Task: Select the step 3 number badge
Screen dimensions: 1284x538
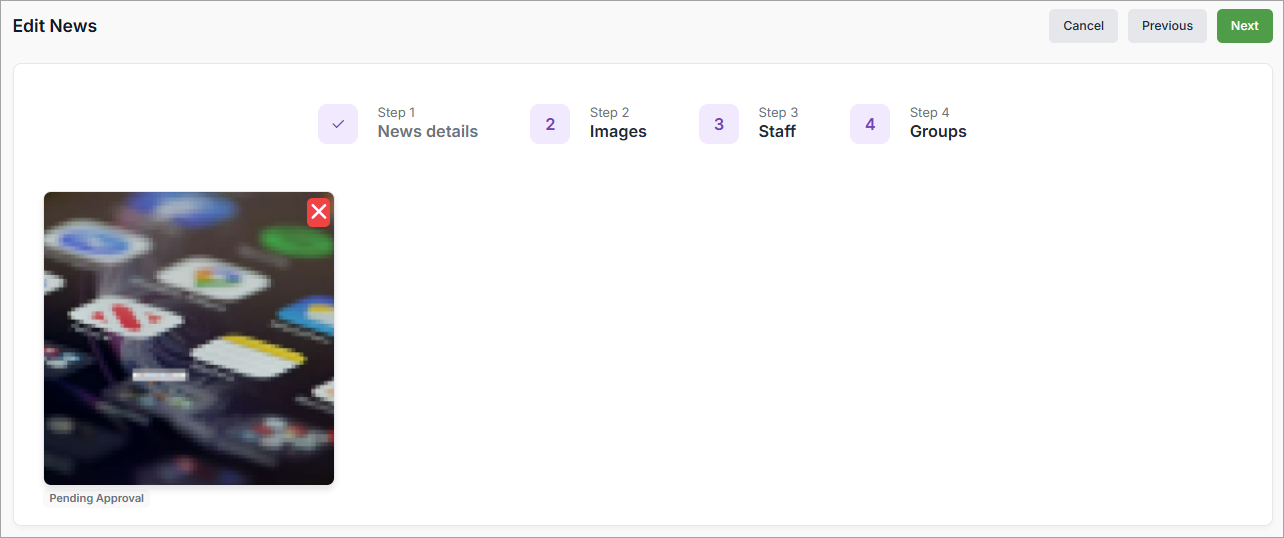Action: 719,124
